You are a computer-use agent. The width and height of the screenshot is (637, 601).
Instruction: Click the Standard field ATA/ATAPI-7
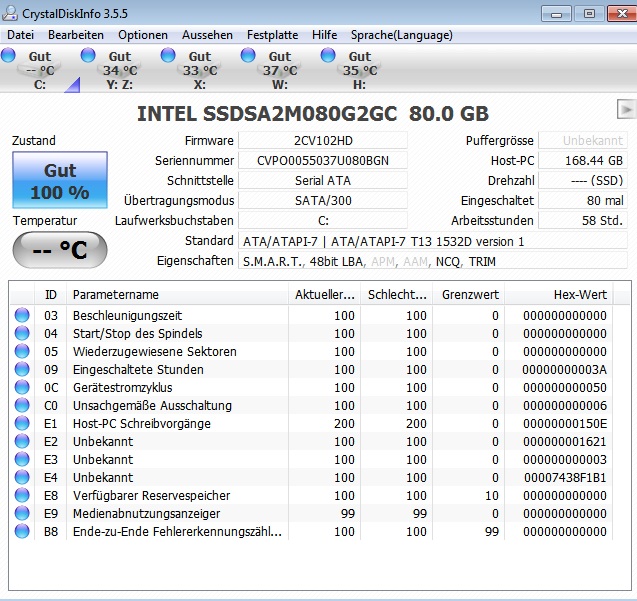[x=433, y=241]
